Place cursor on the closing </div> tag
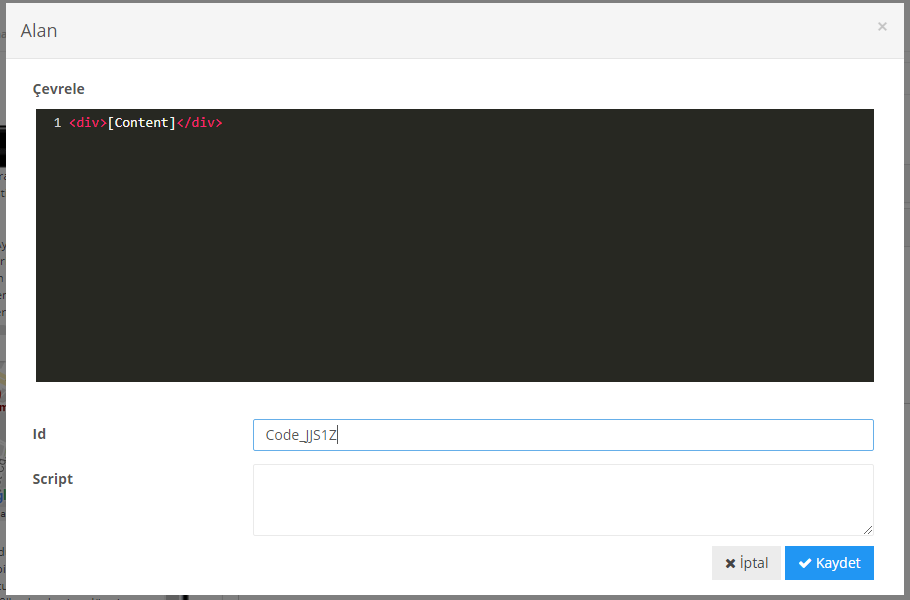The height and width of the screenshot is (600, 910). [199, 123]
